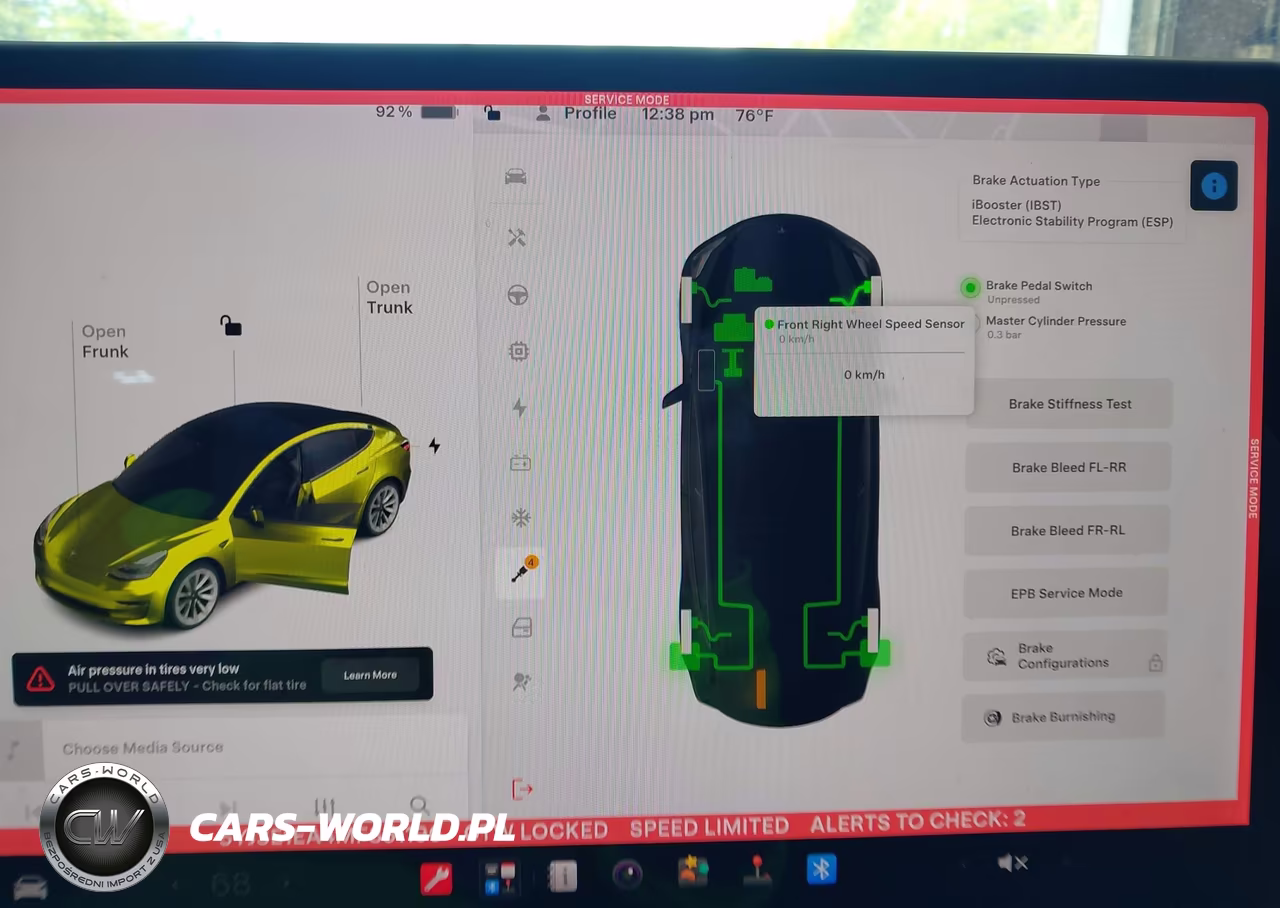Image resolution: width=1280 pixels, height=908 pixels.
Task: Select the airbag restraint icon in sidebar
Action: click(x=521, y=682)
